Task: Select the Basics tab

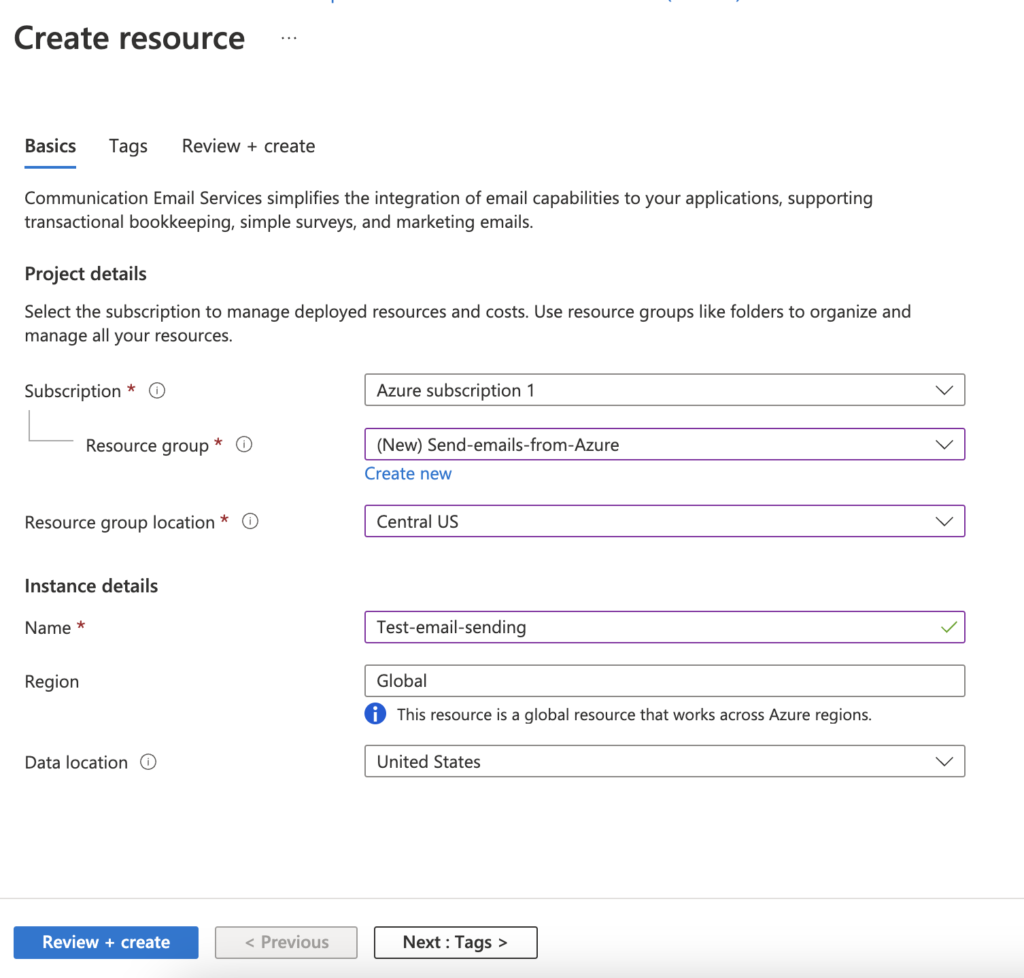Action: (x=49, y=146)
